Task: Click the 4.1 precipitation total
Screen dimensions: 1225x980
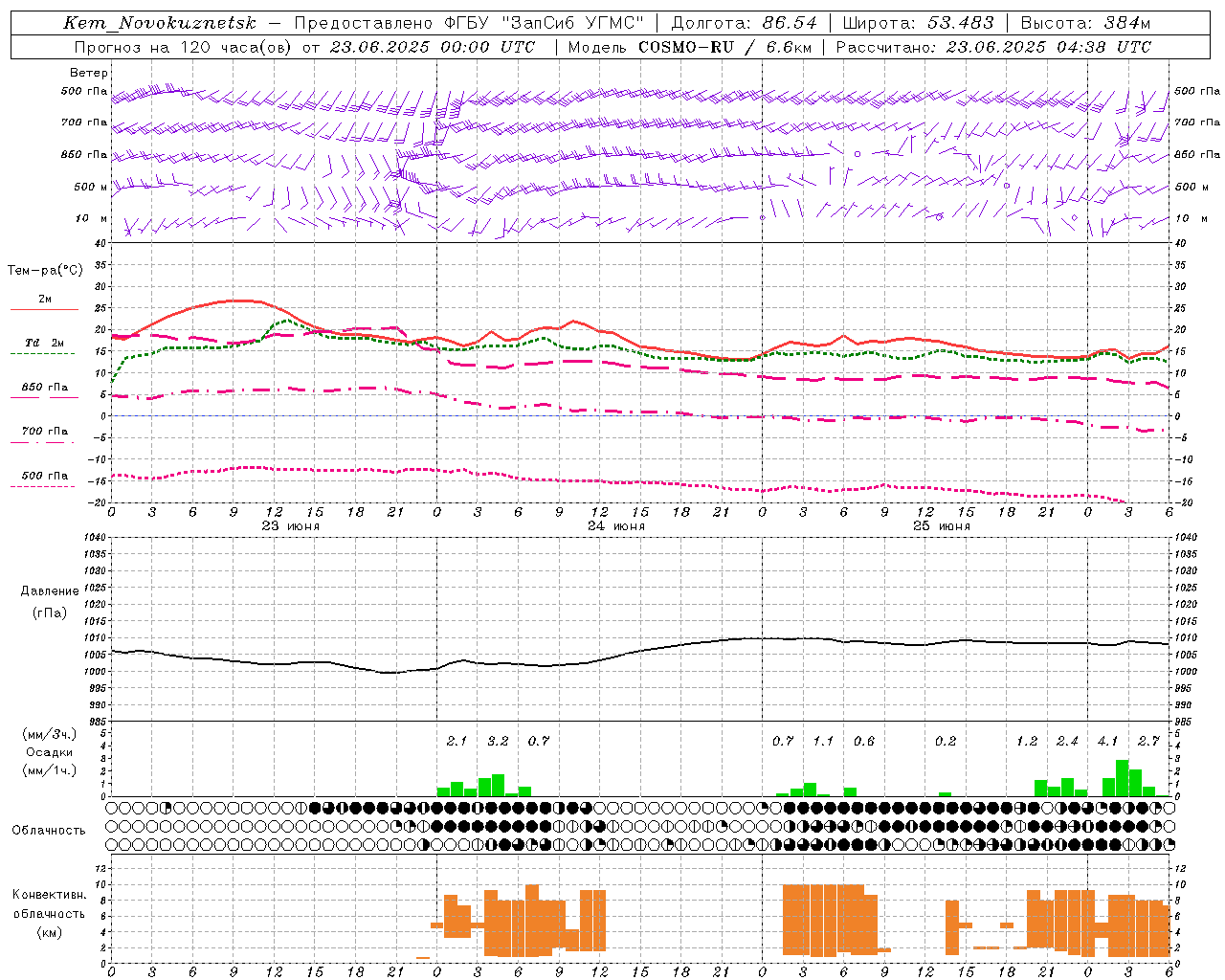Action: [x=1107, y=741]
